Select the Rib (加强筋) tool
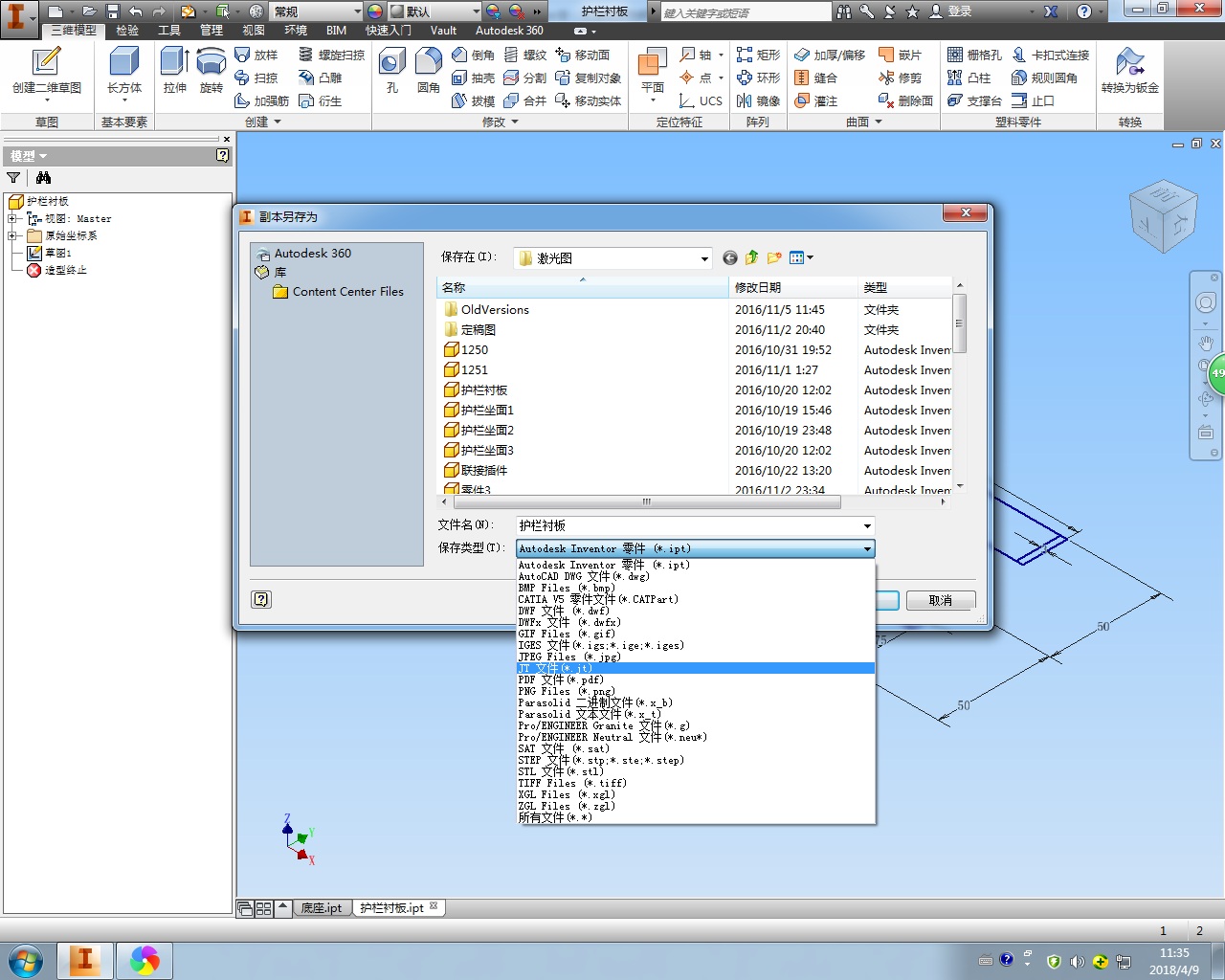The image size is (1225, 980). click(x=261, y=100)
